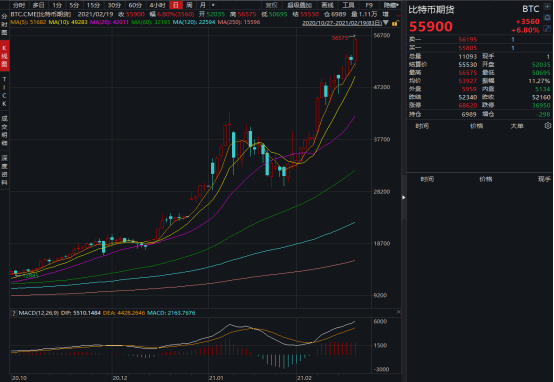Click the 56700 price axis label
The width and height of the screenshot is (554, 382).
tap(382, 35)
